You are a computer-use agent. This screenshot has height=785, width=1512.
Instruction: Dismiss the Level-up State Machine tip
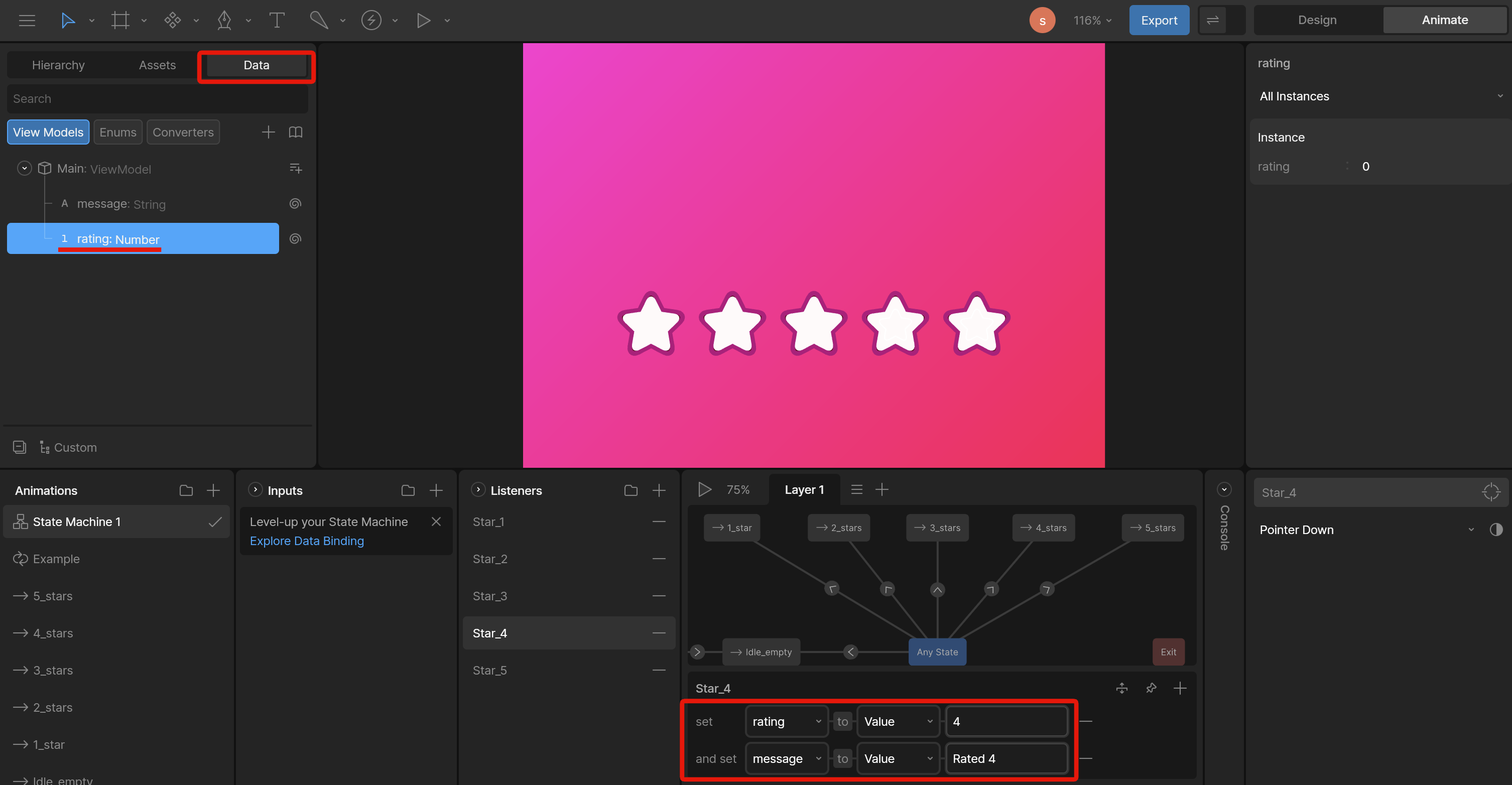[x=436, y=521]
